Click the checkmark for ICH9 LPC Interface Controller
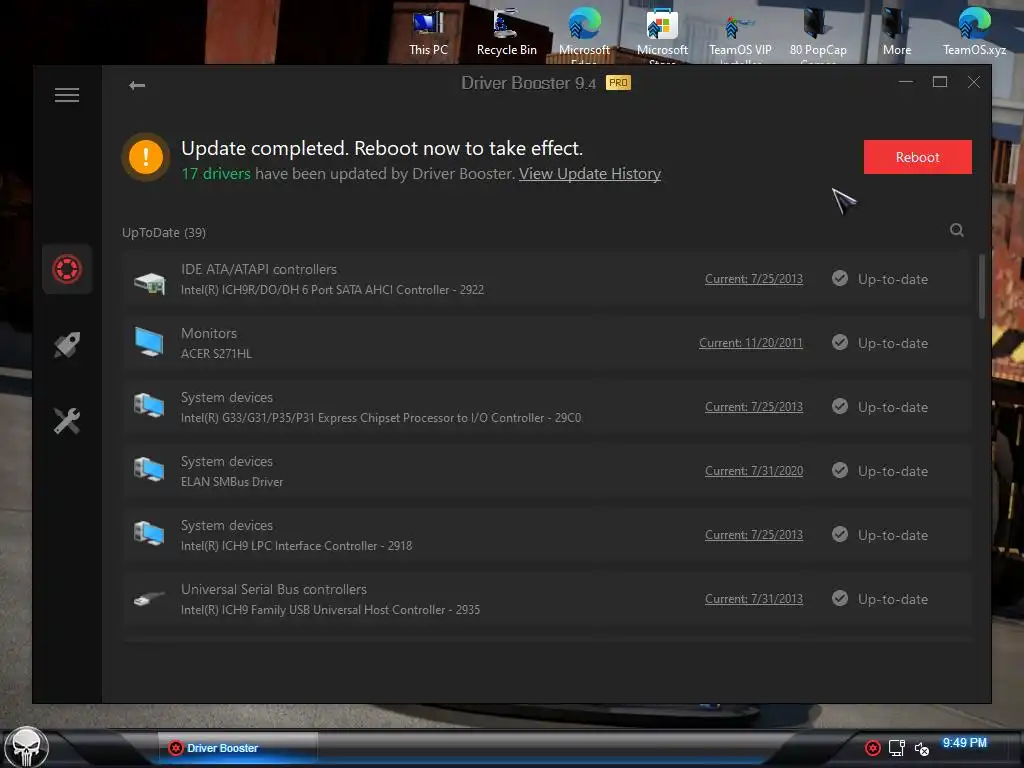The width and height of the screenshot is (1024, 768). (840, 535)
